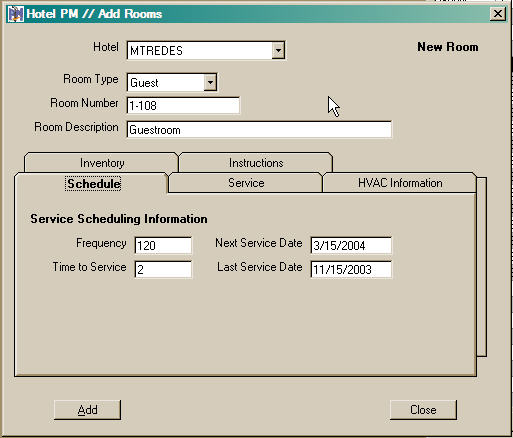This screenshot has height=438, width=513.
Task: Switch to the Inventory tab
Action: click(102, 163)
